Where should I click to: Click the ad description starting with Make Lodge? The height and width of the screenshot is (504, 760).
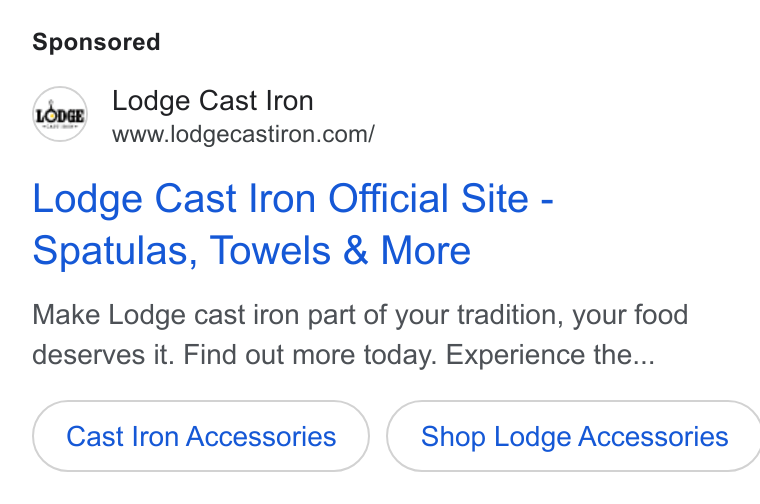click(360, 335)
